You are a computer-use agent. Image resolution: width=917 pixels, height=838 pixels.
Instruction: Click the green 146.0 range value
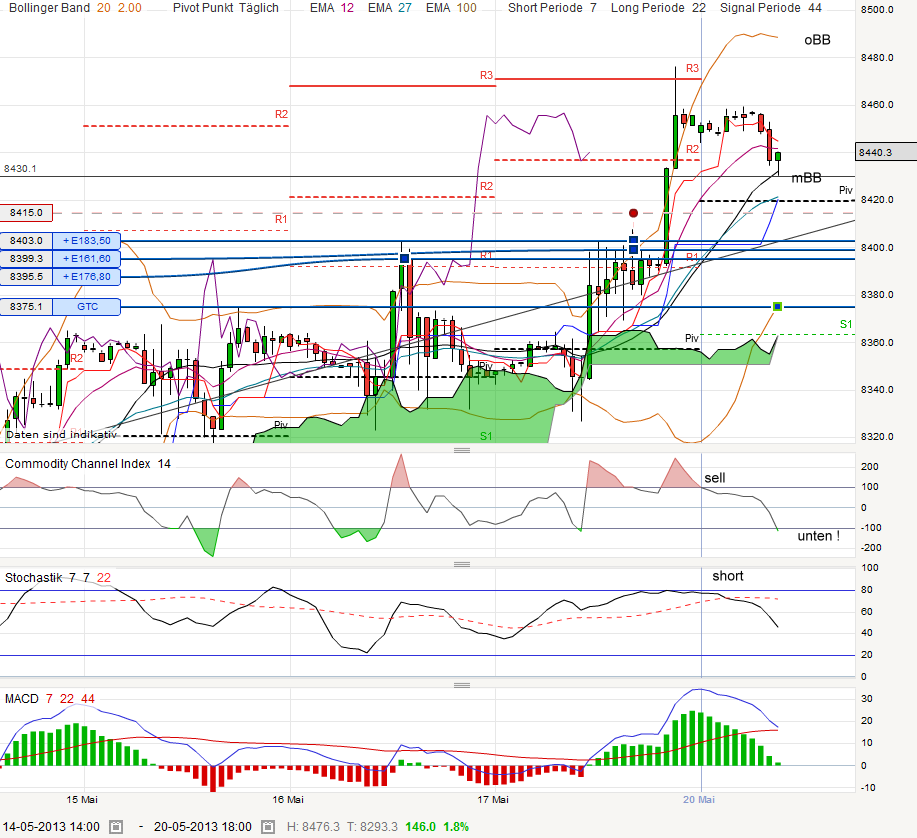tap(420, 827)
